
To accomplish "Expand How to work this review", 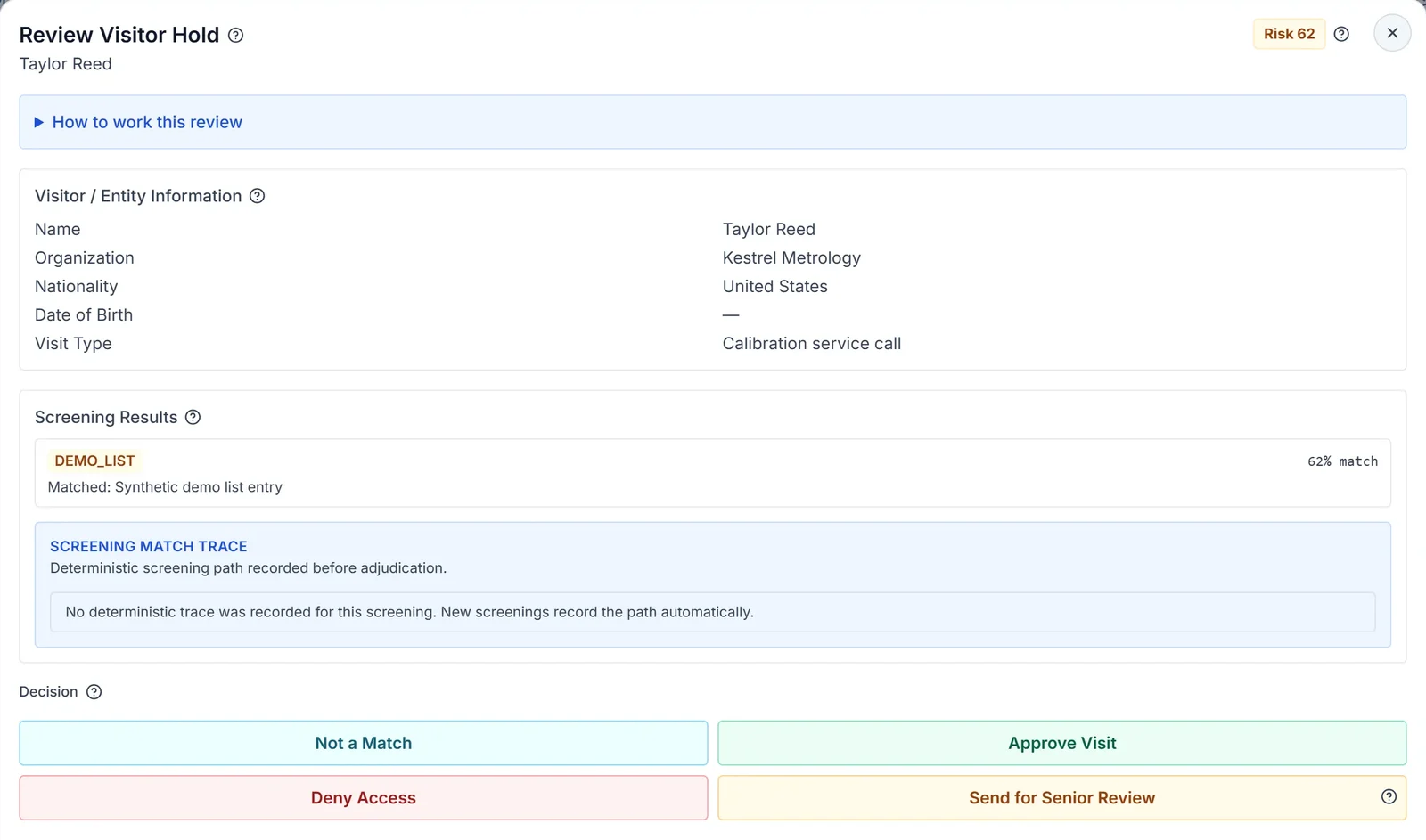I will click(713, 122).
